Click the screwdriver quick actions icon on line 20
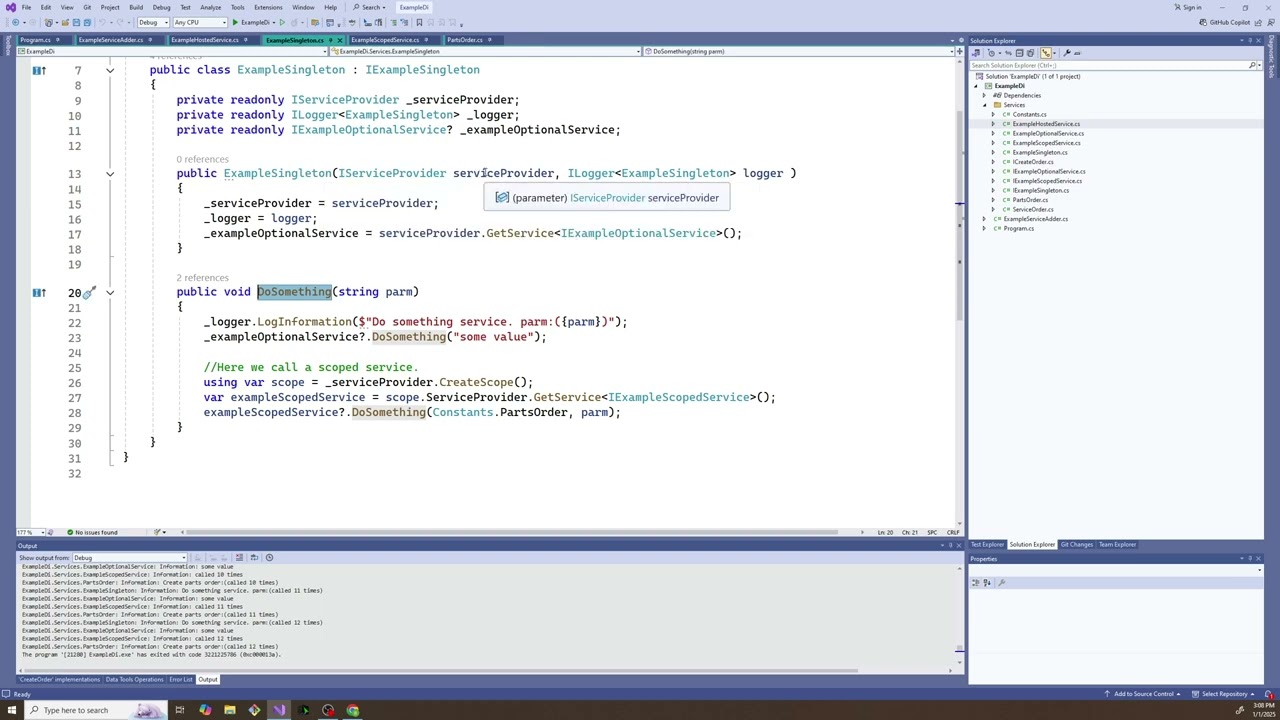The width and height of the screenshot is (1280, 720). tap(89, 292)
